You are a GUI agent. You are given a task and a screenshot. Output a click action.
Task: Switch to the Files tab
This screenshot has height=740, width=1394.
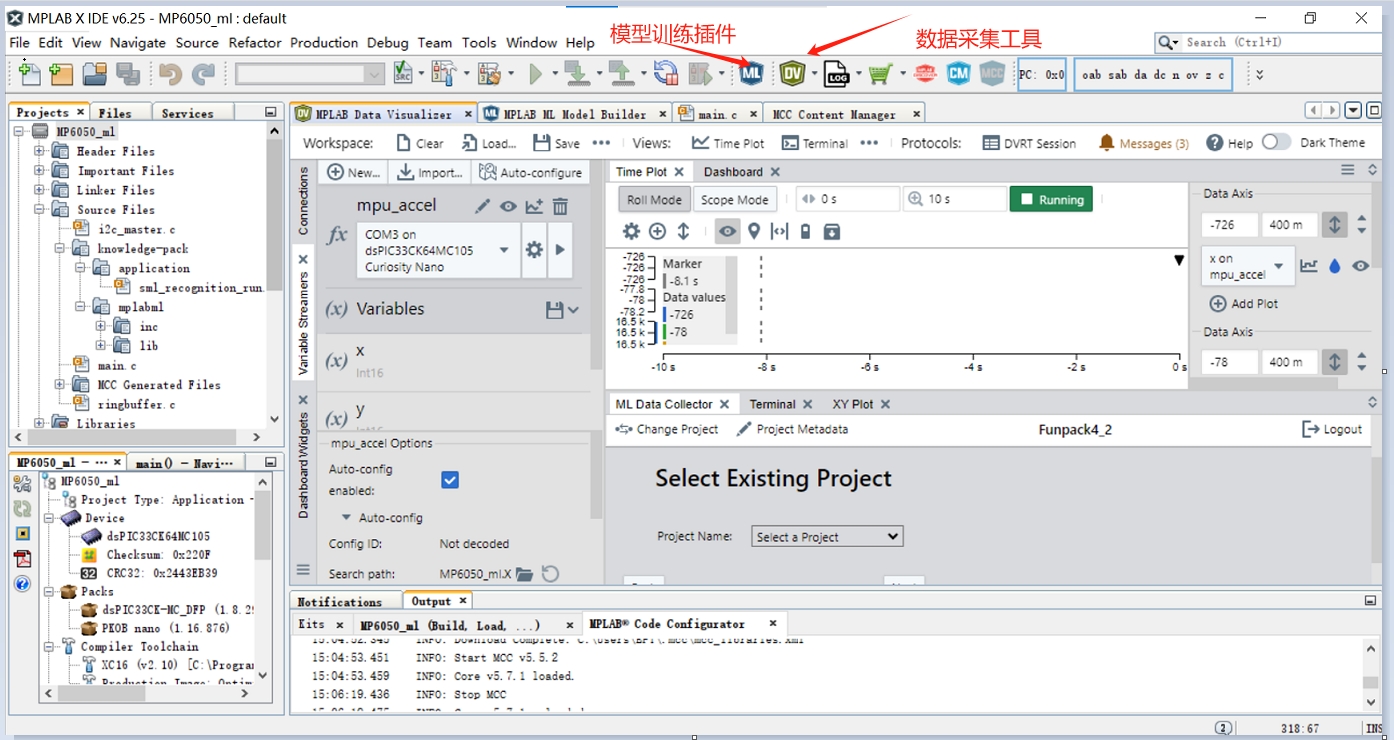115,113
